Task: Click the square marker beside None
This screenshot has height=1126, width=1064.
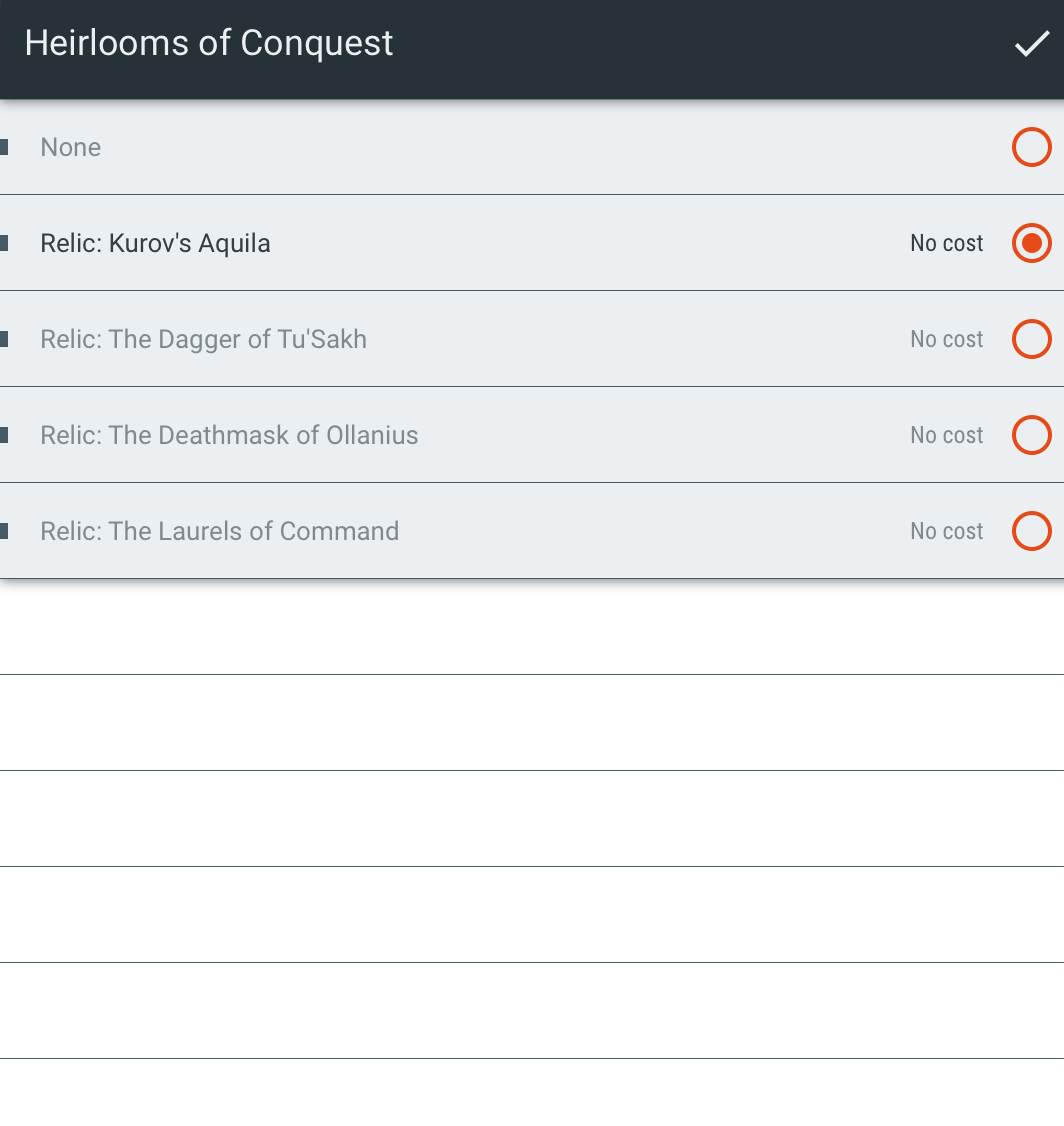Action: tap(4, 147)
